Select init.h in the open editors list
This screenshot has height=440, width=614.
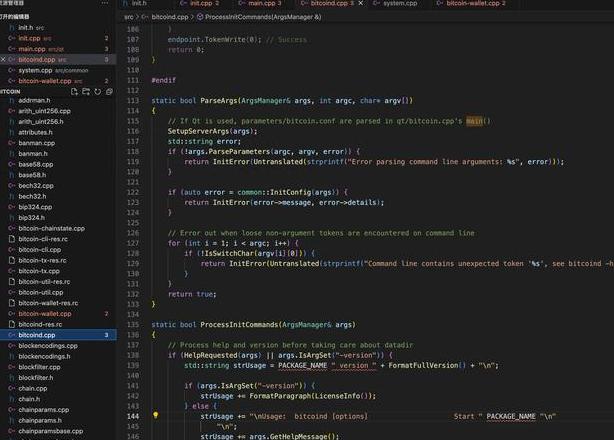(58, 28)
